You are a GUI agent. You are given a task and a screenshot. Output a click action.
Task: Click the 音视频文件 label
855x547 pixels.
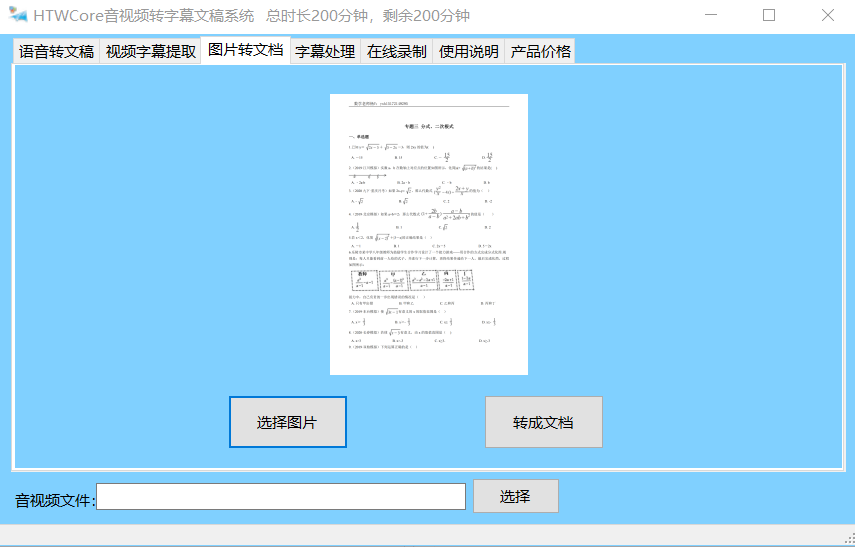tap(54, 500)
